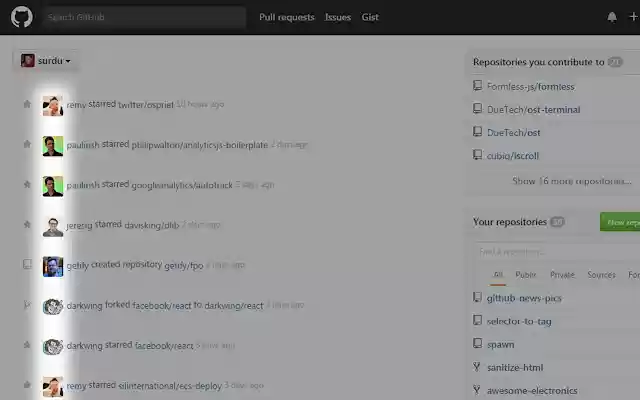This screenshot has height=400, width=640.
Task: Click the star icon beside davisking/dlib event
Action: (x=27, y=224)
